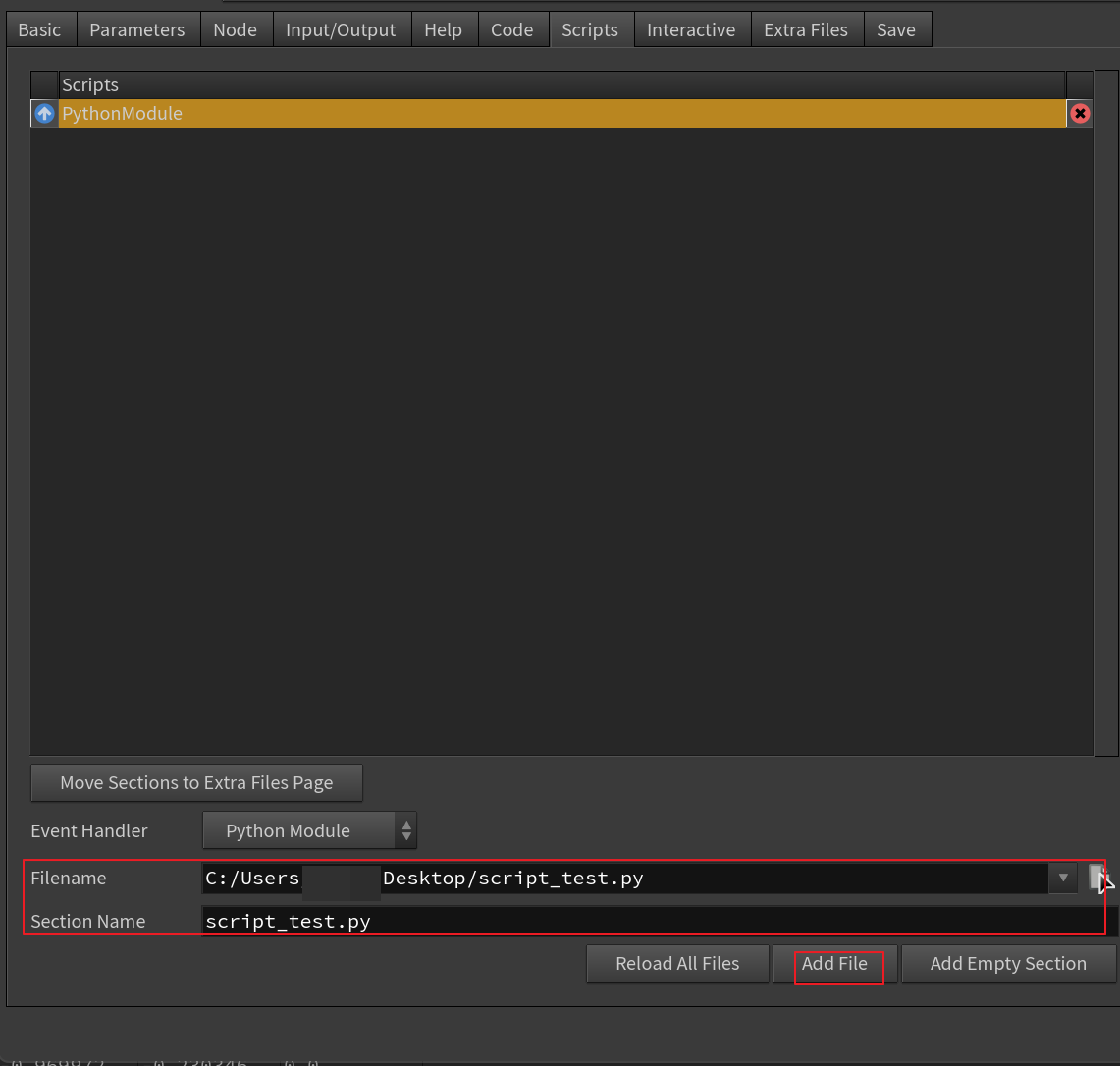Switch to the Interactive tab
Image resolution: width=1120 pixels, height=1066 pixels.
pyautogui.click(x=691, y=30)
